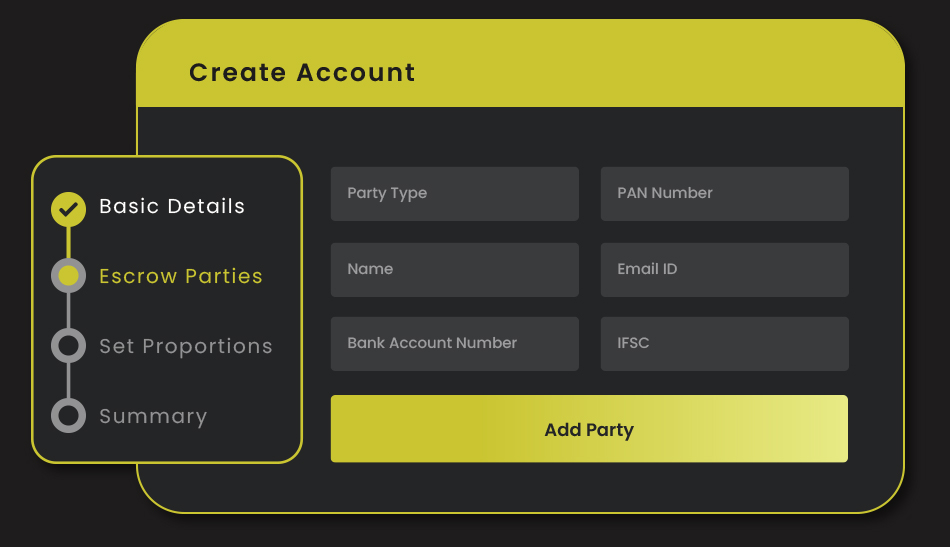Click the Create Account heading
950x547 pixels.
click(302, 73)
